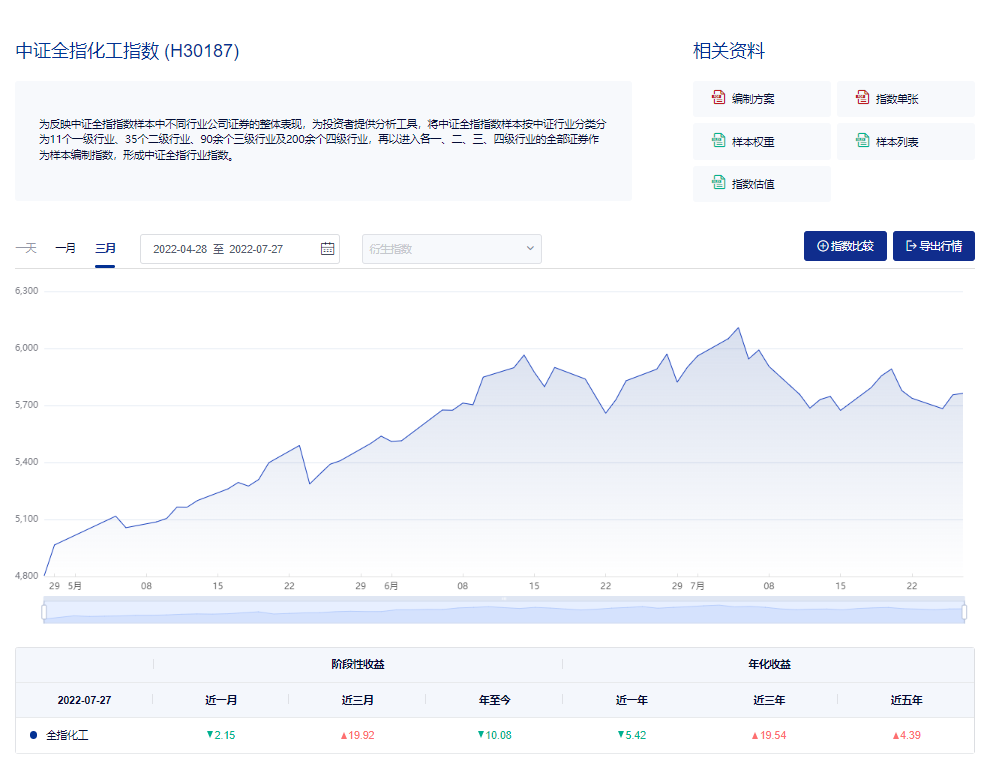1005x769 pixels.
Task: Click the left handle of chart zoom slider
Action: 44,611
